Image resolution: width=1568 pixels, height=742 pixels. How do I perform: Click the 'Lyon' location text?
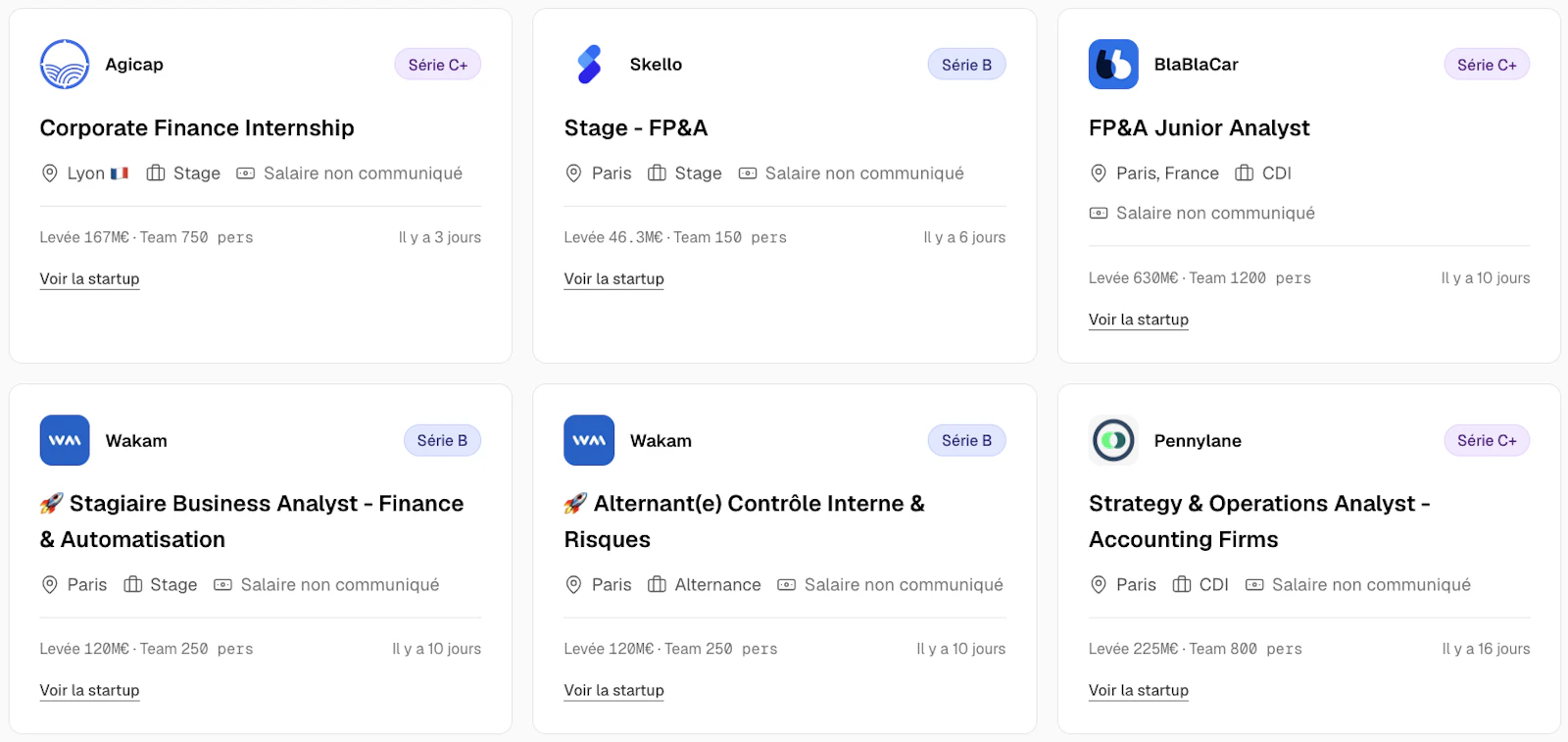(86, 173)
